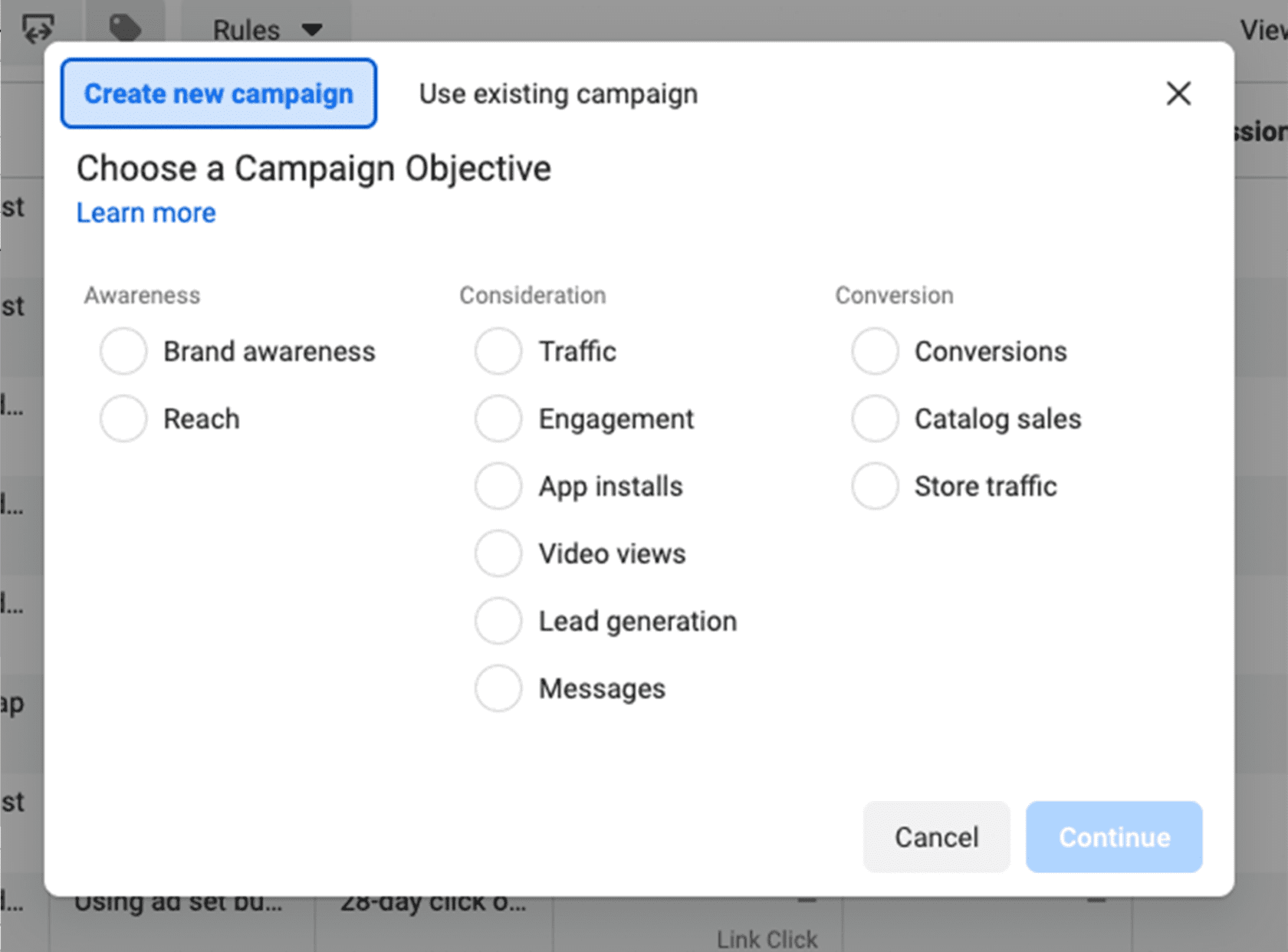This screenshot has width=1288, height=952.
Task: Select the Lead generation objective
Action: pos(498,620)
